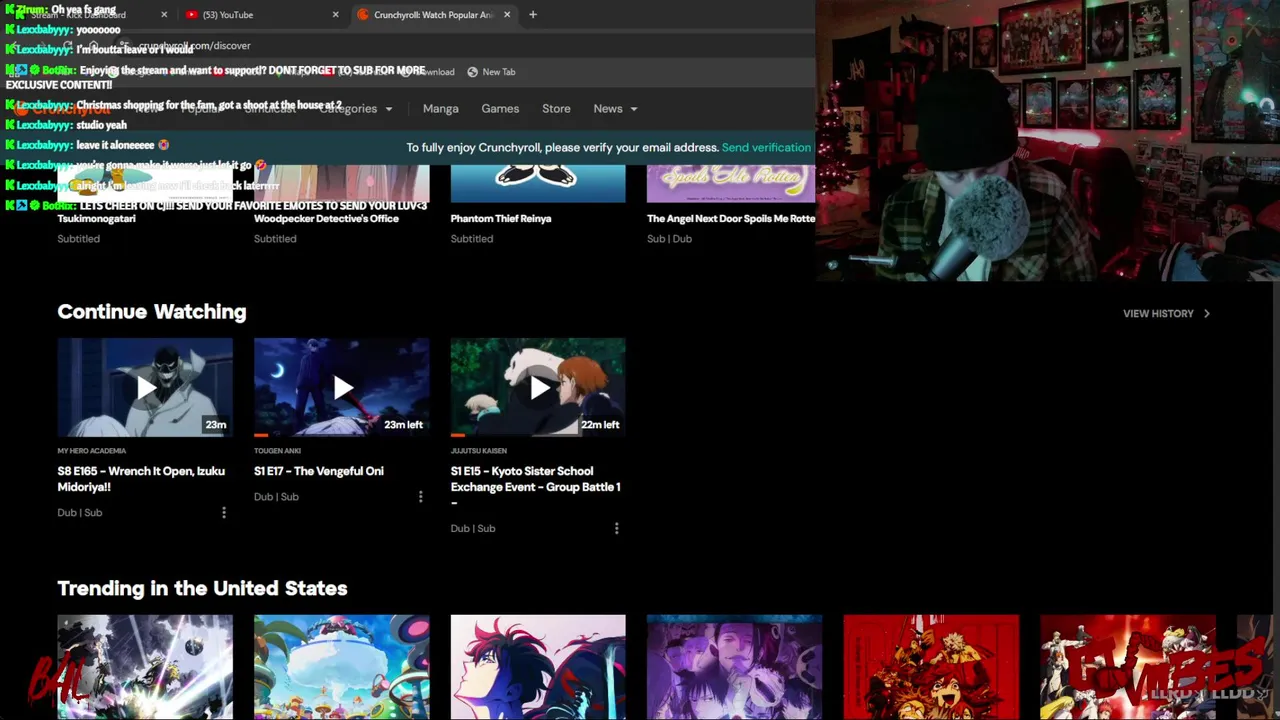The width and height of the screenshot is (1280, 720).
Task: Open the New Tab bookmark
Action: [x=491, y=72]
